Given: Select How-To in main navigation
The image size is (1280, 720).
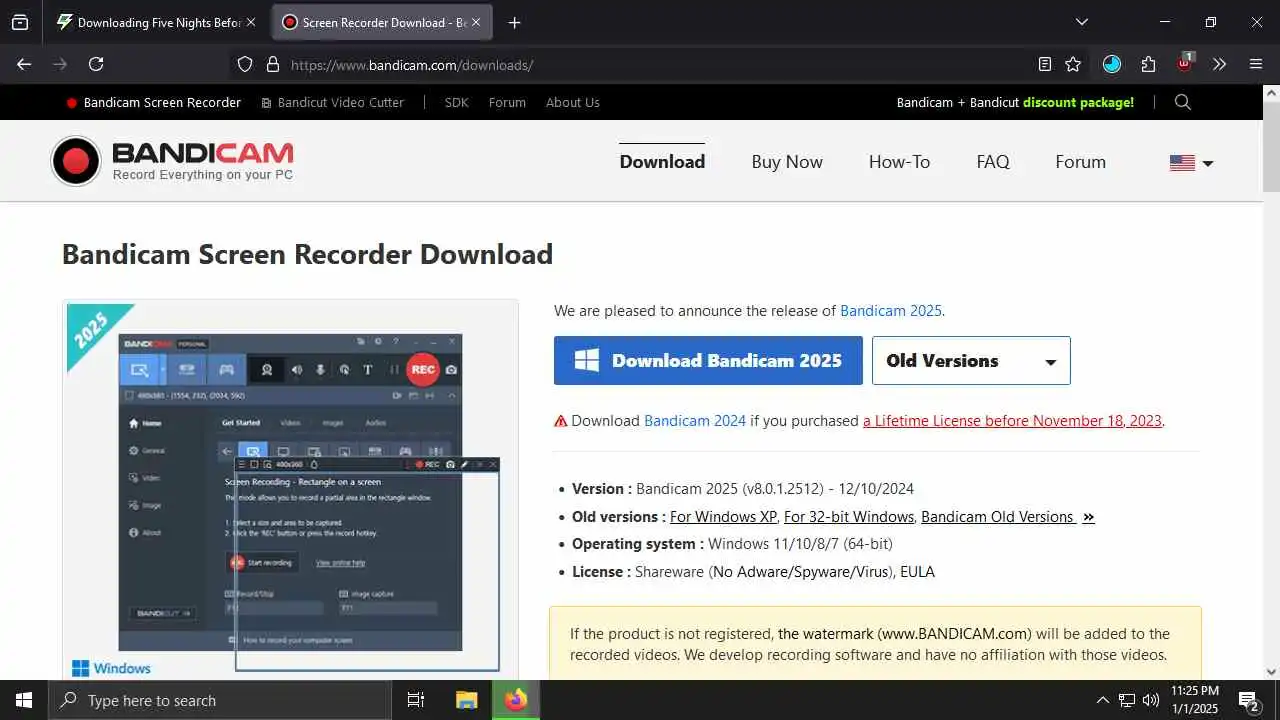Looking at the screenshot, I should [x=899, y=162].
